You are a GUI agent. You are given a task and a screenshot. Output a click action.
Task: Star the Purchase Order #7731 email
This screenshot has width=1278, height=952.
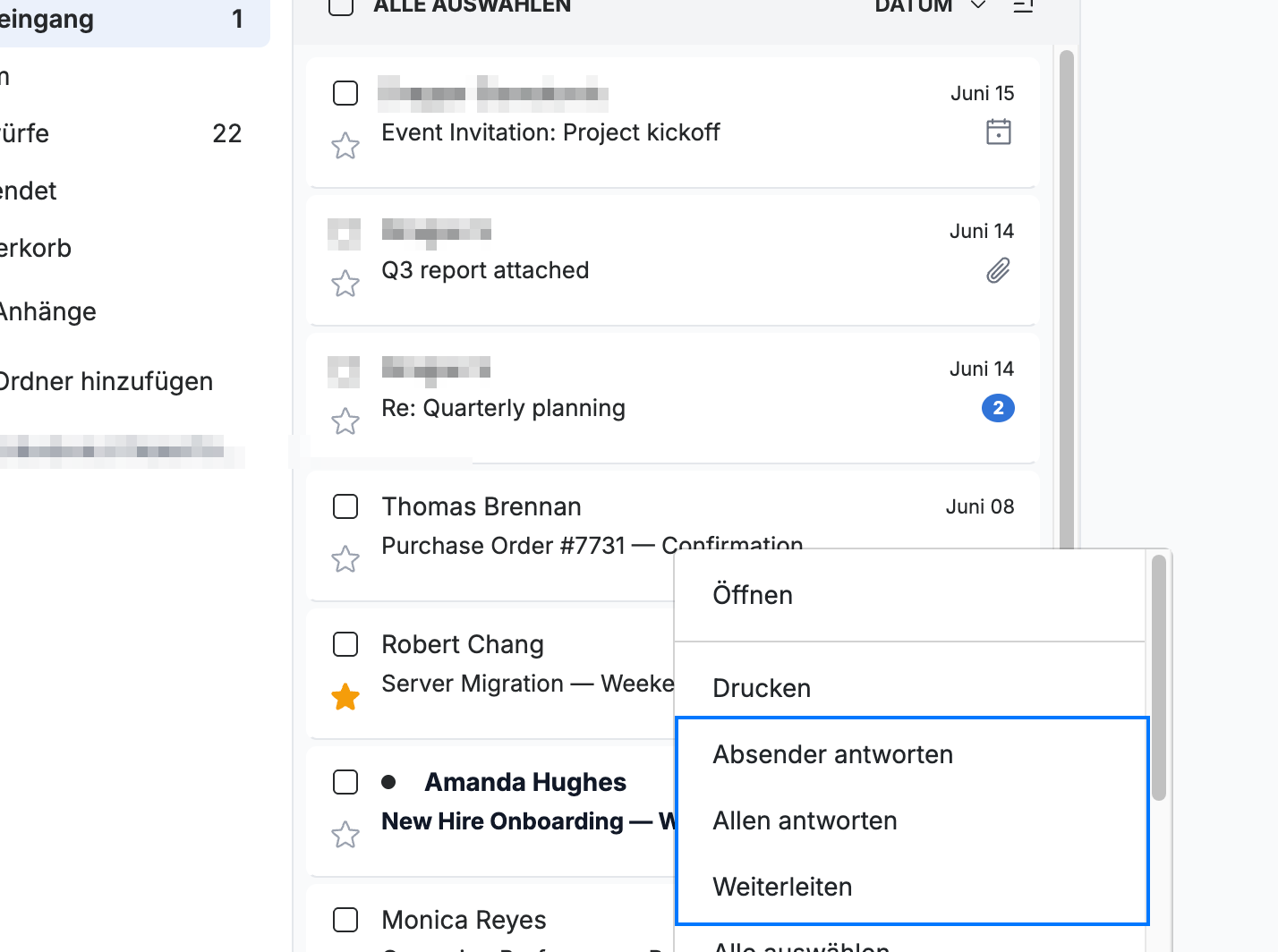(x=345, y=558)
